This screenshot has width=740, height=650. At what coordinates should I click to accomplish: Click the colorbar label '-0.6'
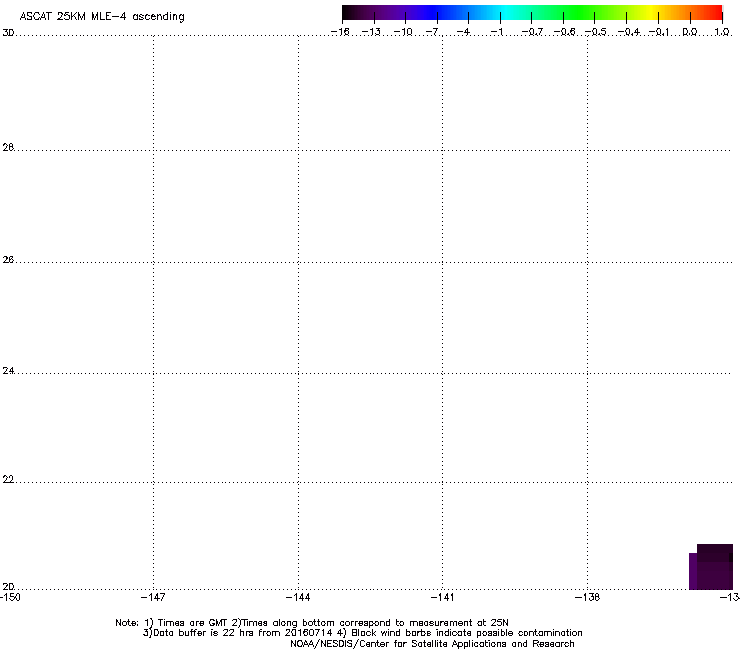(564, 32)
